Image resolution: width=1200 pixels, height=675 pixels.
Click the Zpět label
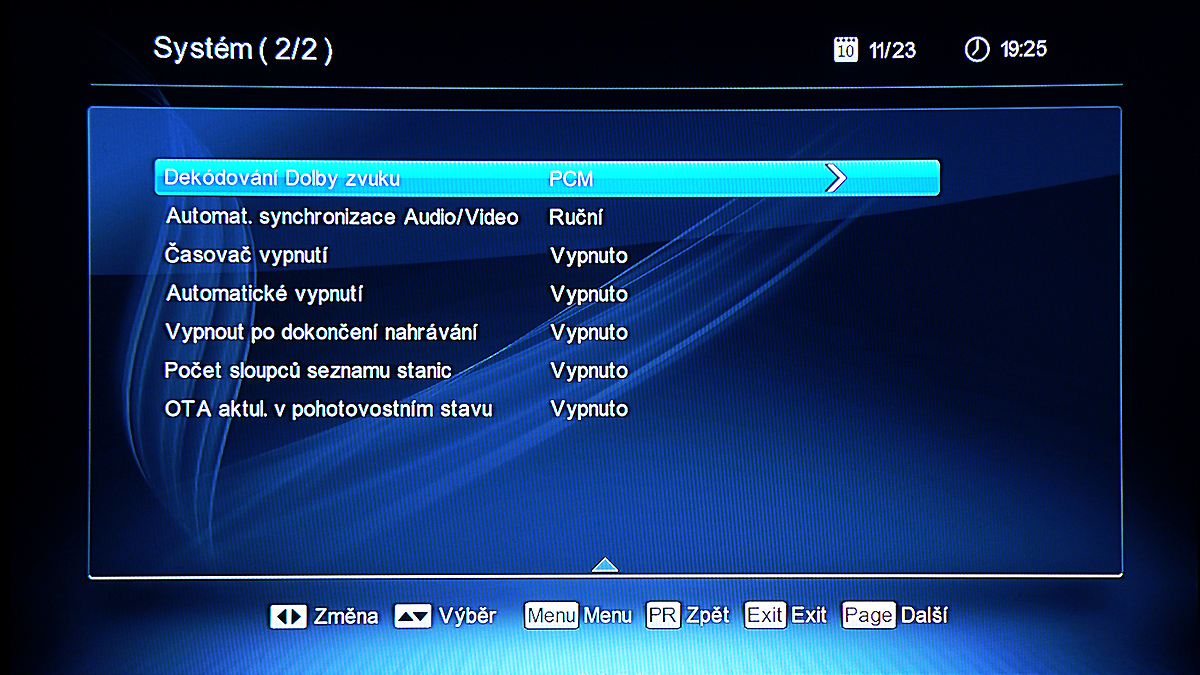[707, 616]
